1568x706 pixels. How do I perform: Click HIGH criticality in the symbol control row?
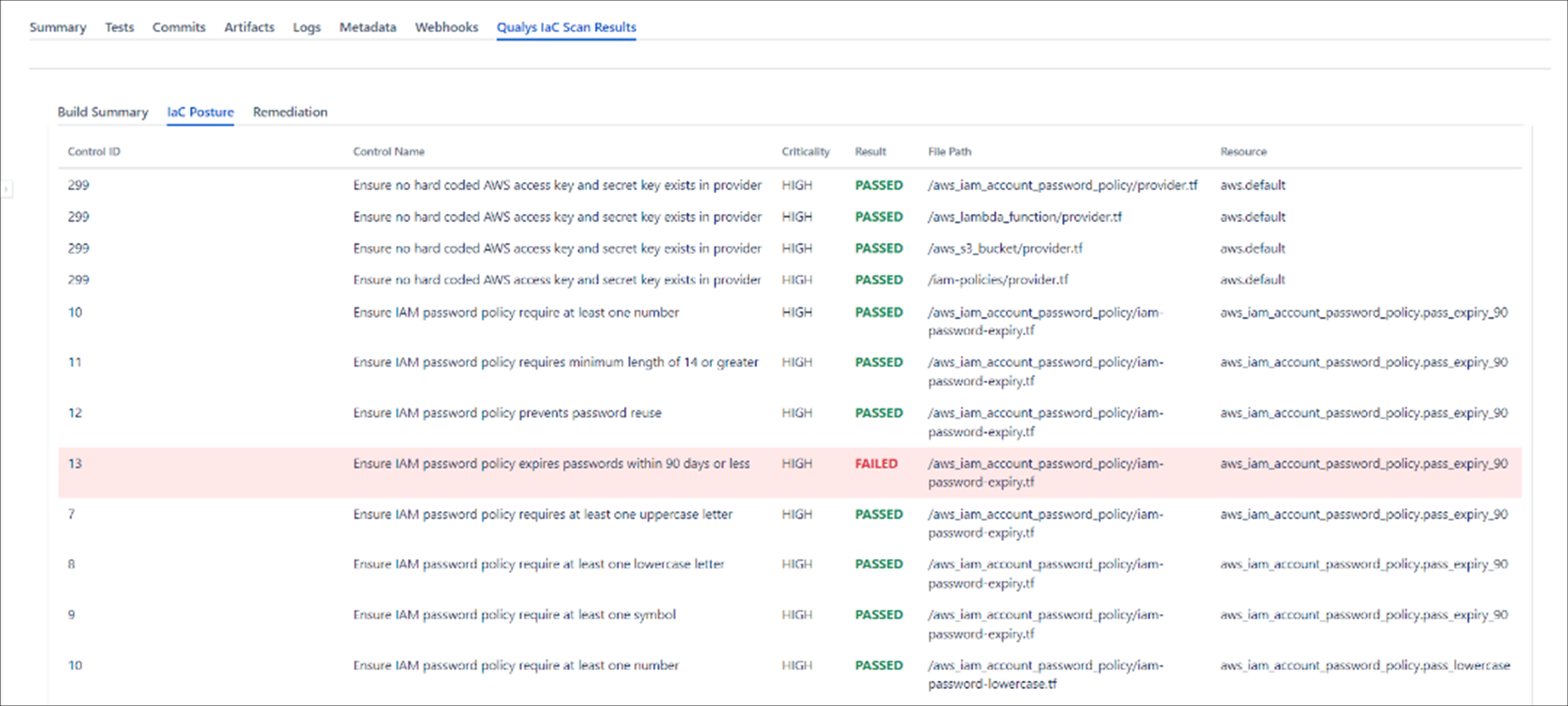[797, 615]
